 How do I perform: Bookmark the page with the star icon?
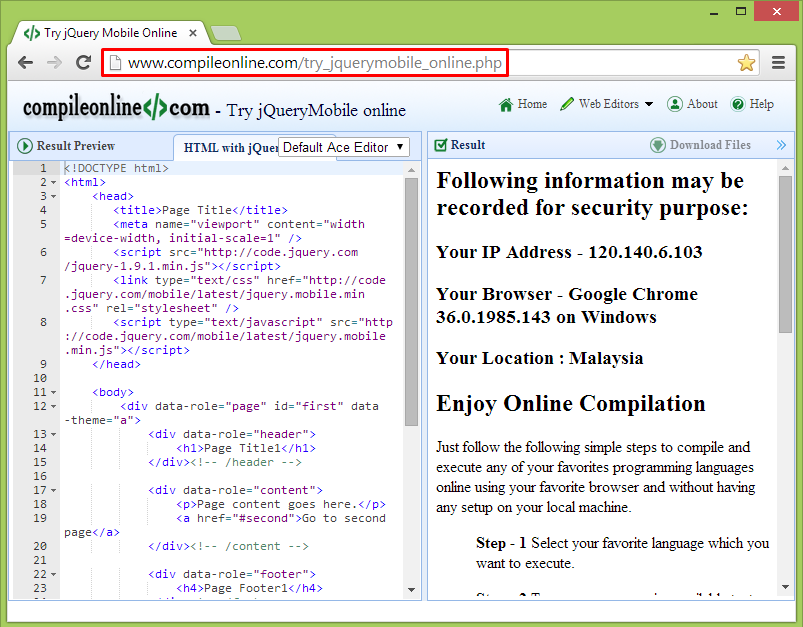tap(746, 62)
